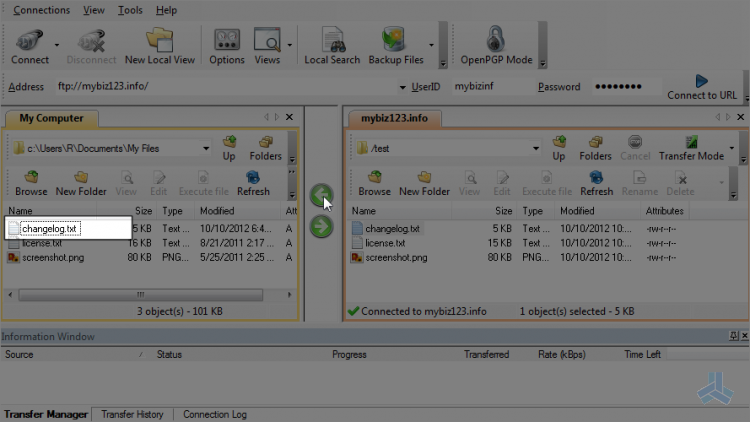The height and width of the screenshot is (422, 750).
Task: Open the View menu
Action: click(x=94, y=10)
